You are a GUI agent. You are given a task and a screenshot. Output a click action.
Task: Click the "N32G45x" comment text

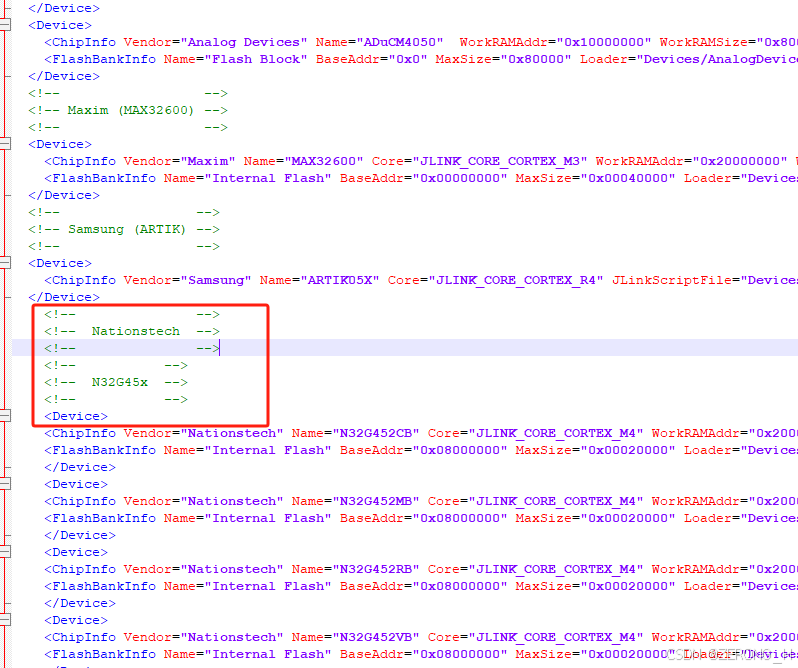[x=120, y=382]
